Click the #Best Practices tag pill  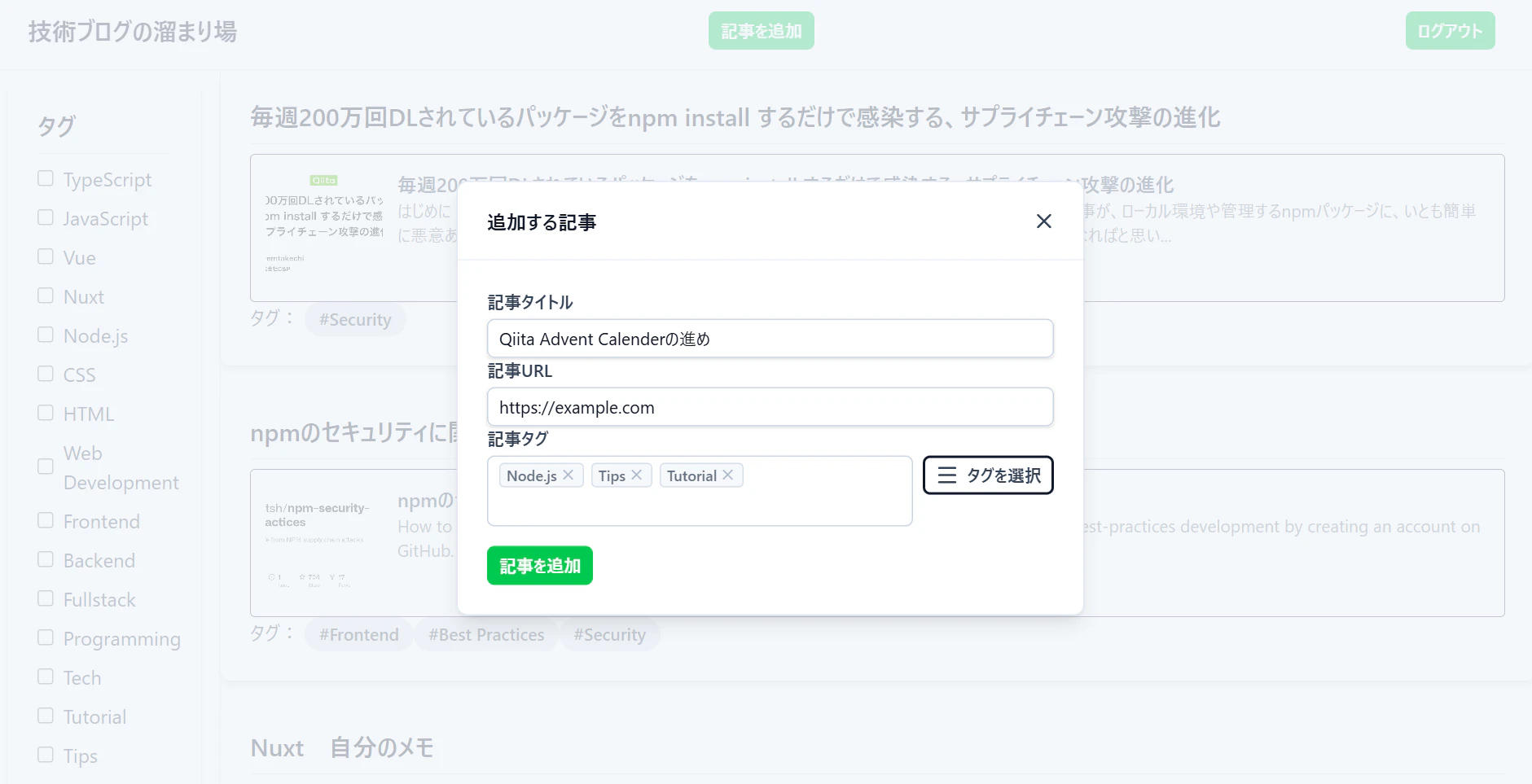tap(486, 634)
